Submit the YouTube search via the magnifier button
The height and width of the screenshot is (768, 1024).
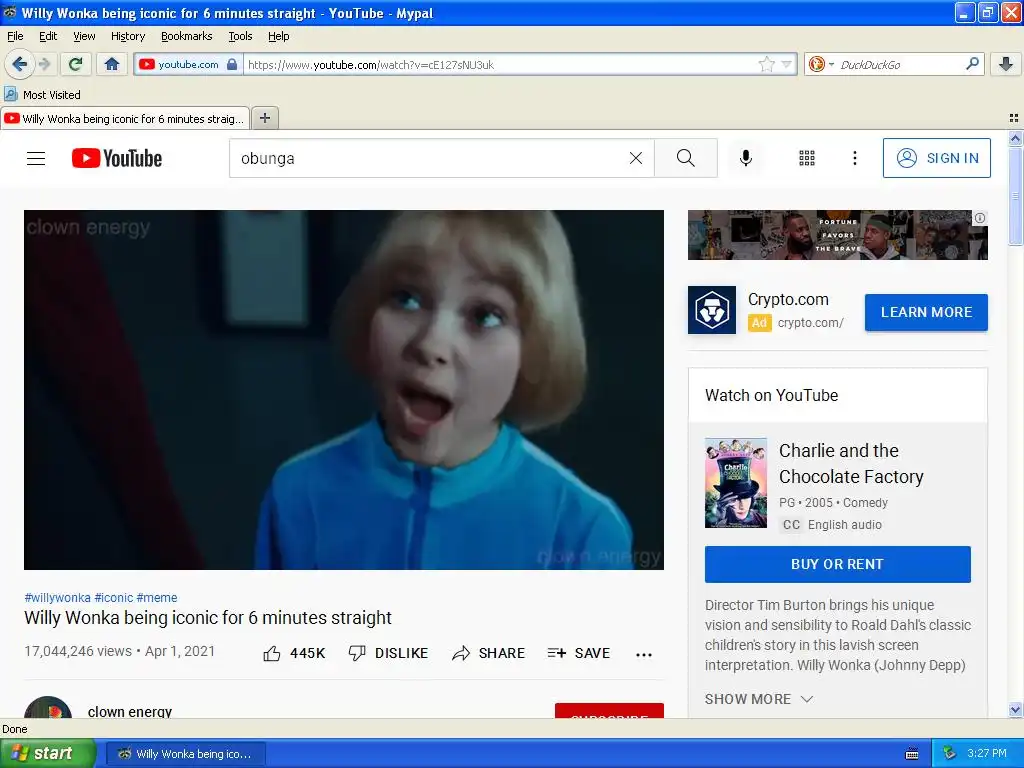pyautogui.click(x=686, y=158)
